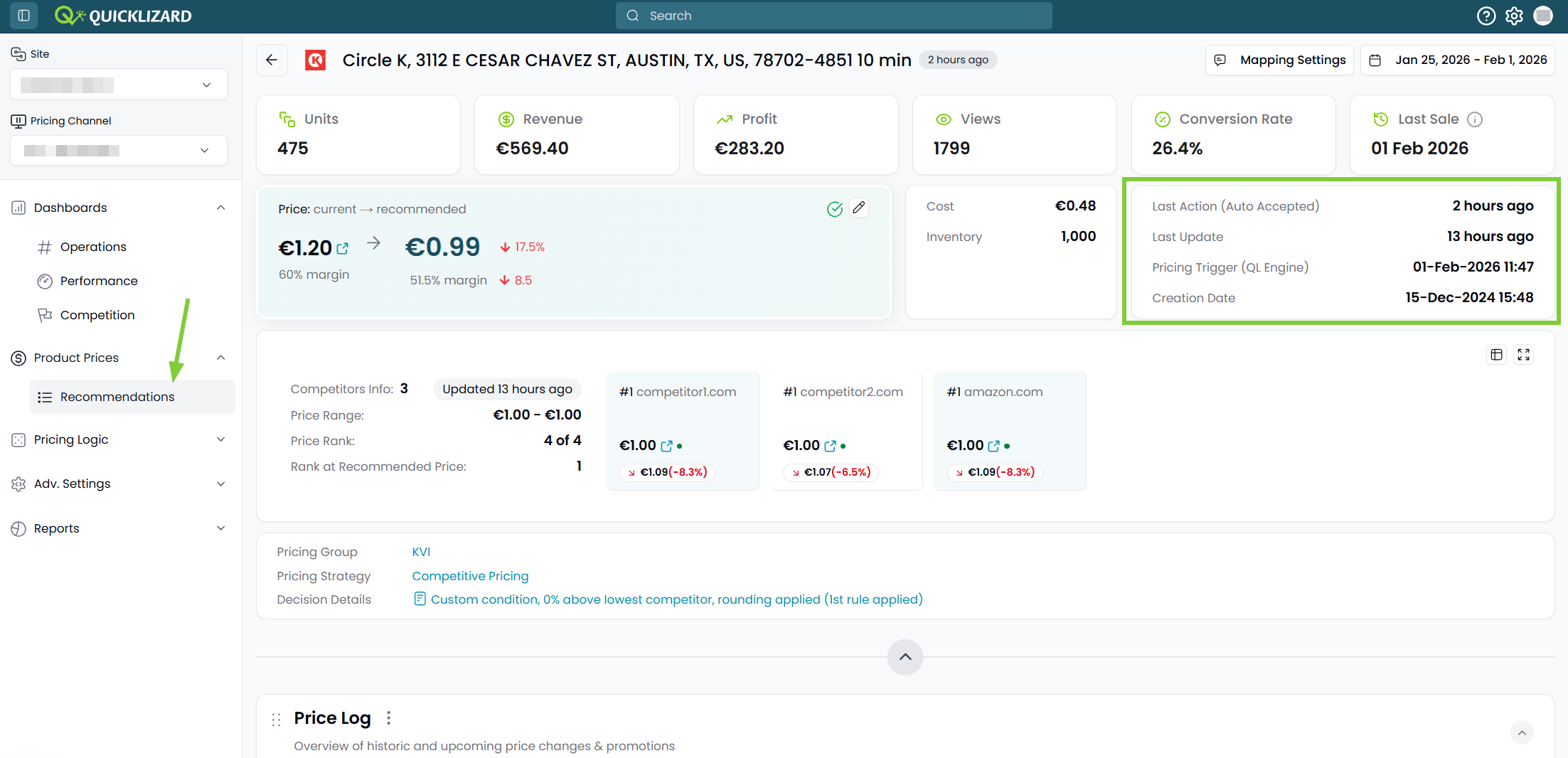Viewport: 1568px width, 758px height.
Task: Click the back arrow button
Action: coord(272,60)
